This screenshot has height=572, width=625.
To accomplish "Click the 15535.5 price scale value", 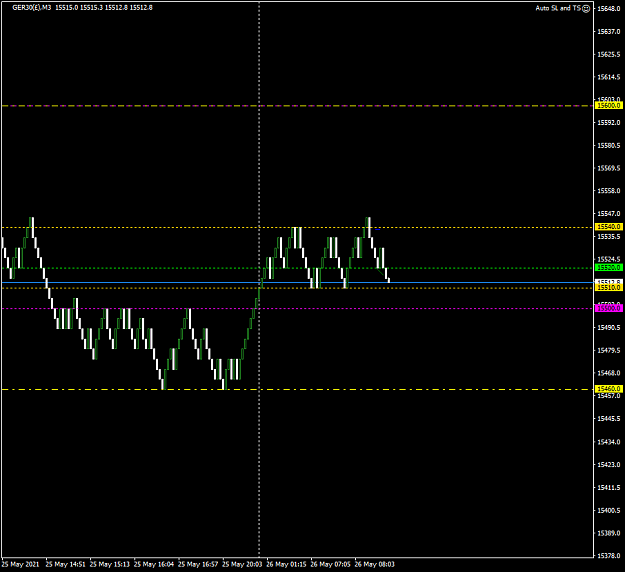I will pyautogui.click(x=609, y=237).
